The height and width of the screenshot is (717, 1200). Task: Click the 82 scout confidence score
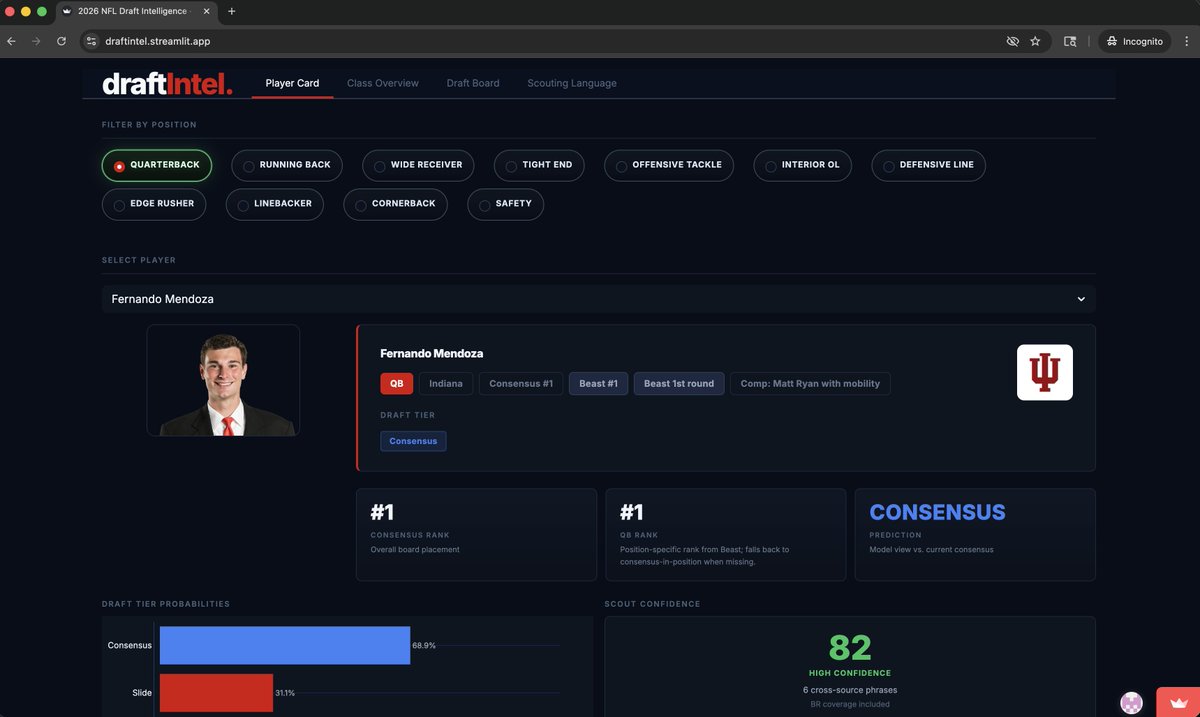pyautogui.click(x=850, y=648)
